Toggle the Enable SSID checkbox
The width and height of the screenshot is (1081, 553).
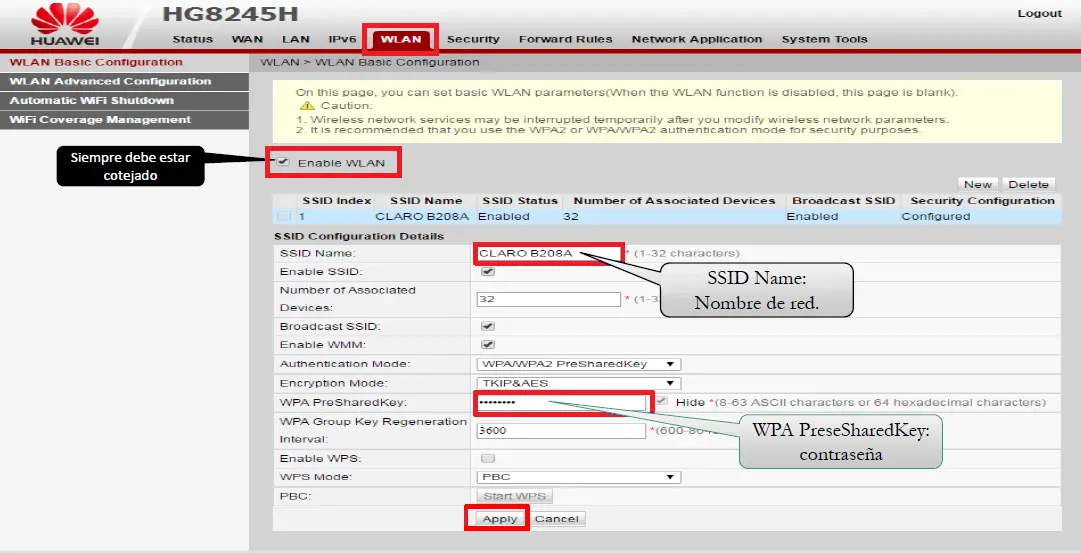point(488,272)
